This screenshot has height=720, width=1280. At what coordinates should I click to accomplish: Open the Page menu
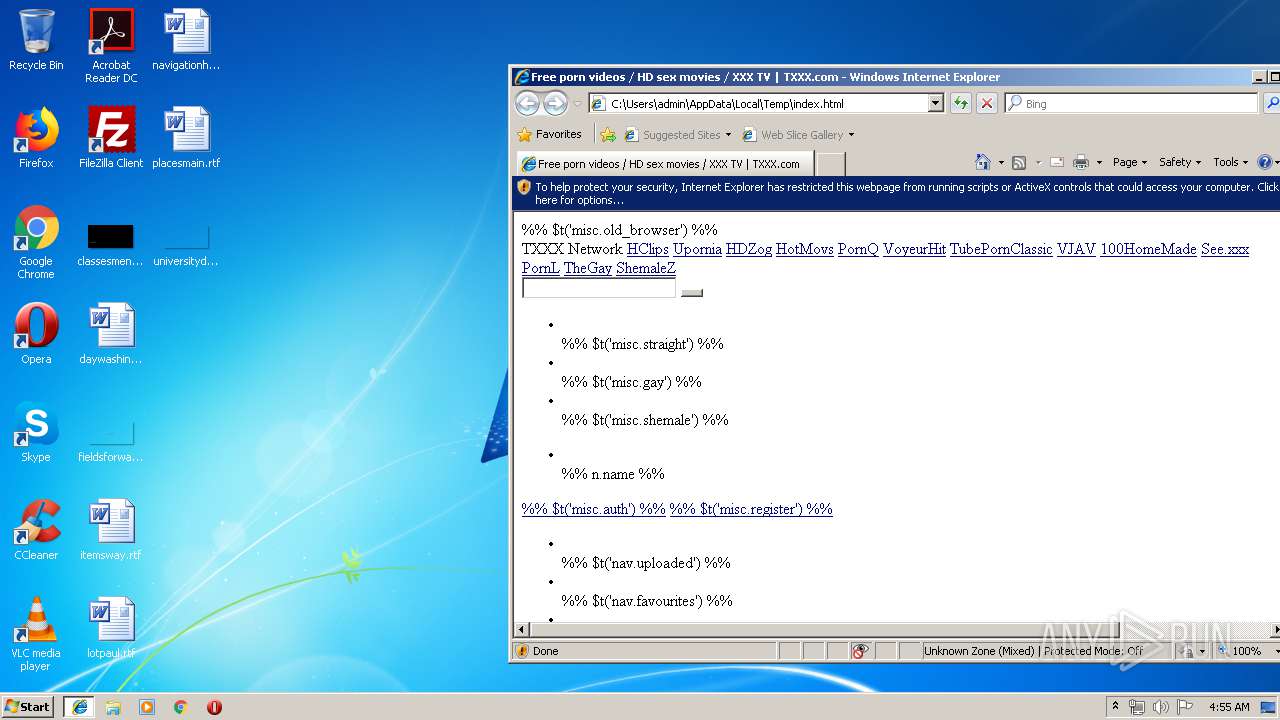(1130, 162)
